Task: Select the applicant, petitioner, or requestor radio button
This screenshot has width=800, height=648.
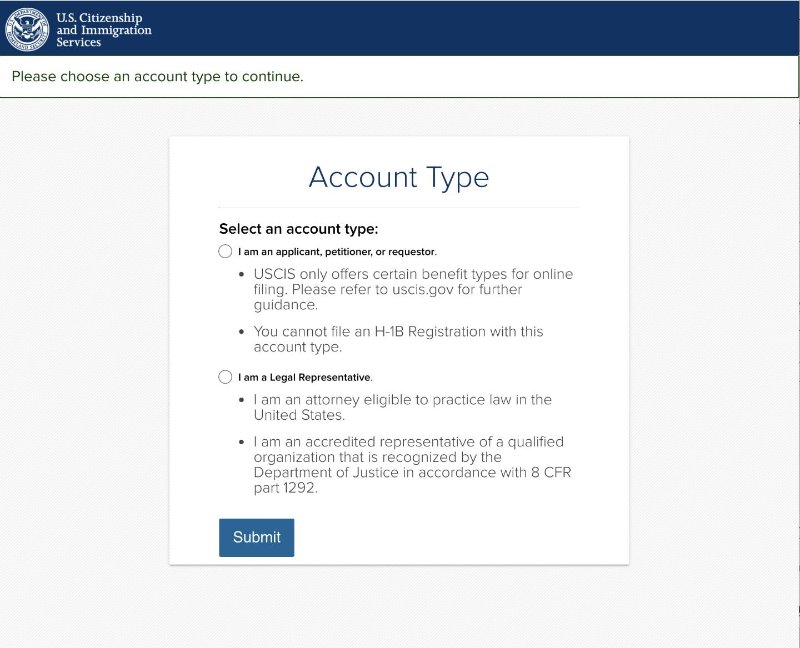Action: [x=225, y=252]
